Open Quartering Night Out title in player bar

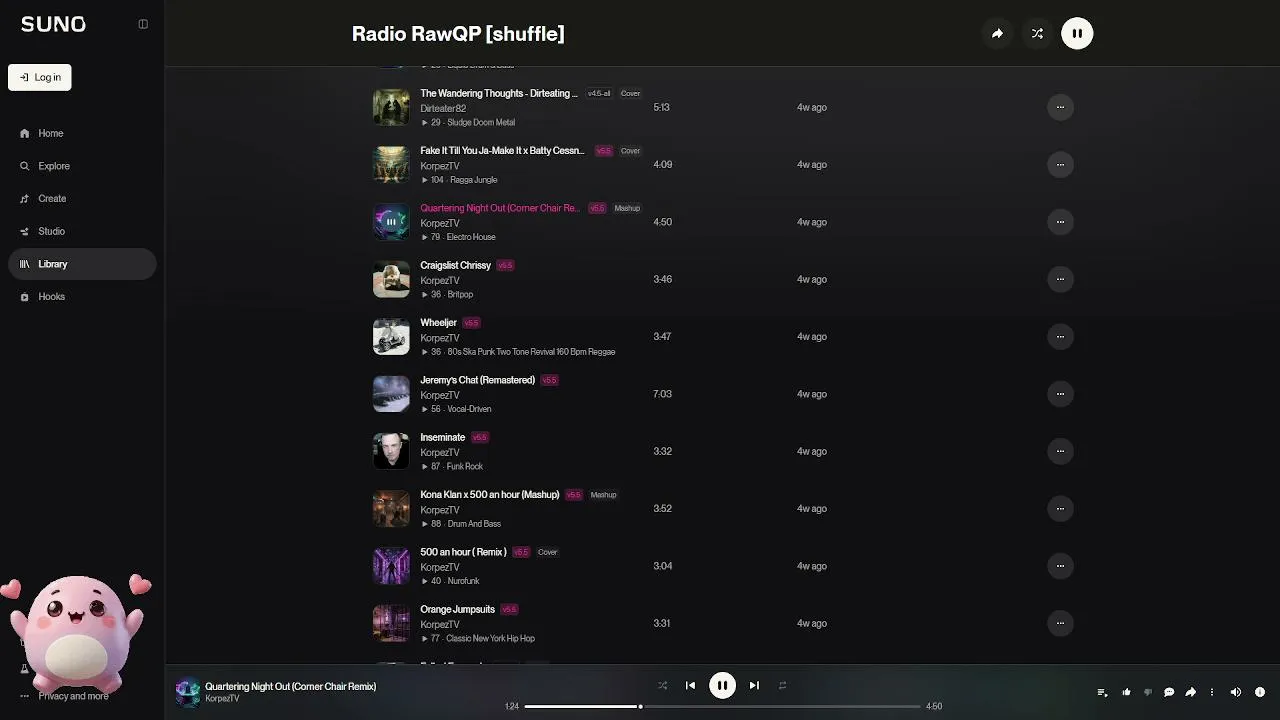tap(290, 687)
